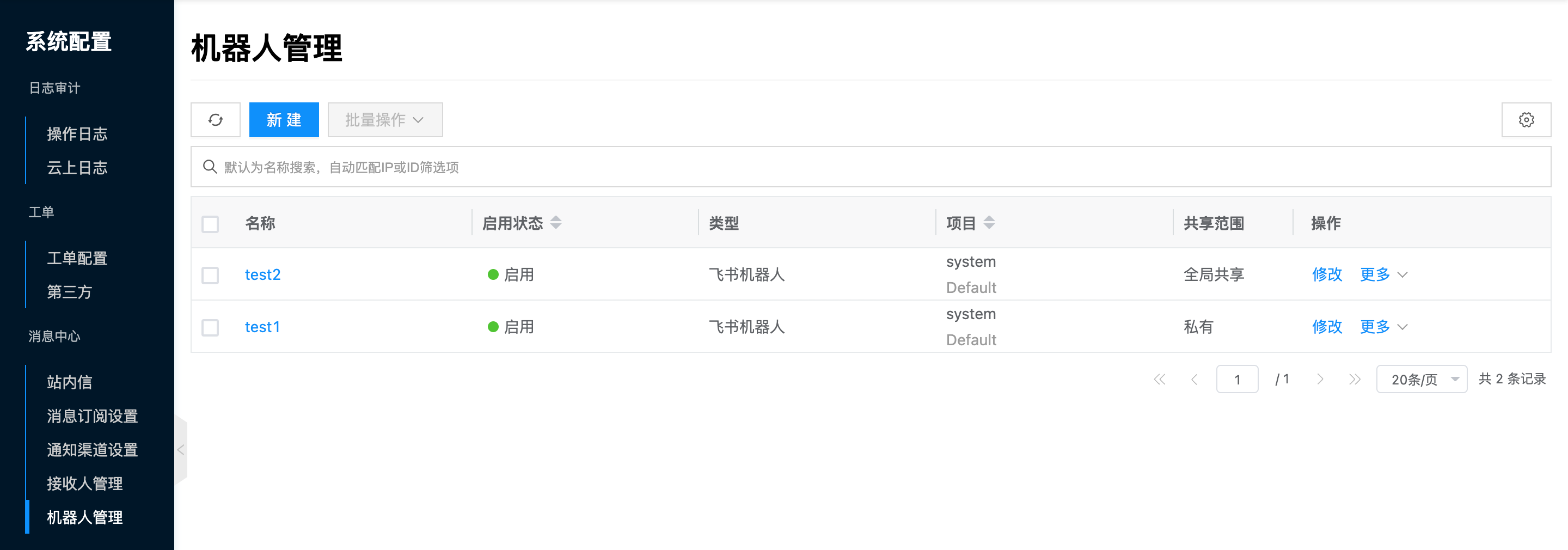Toggle the select-all checkbox in header

tap(210, 224)
